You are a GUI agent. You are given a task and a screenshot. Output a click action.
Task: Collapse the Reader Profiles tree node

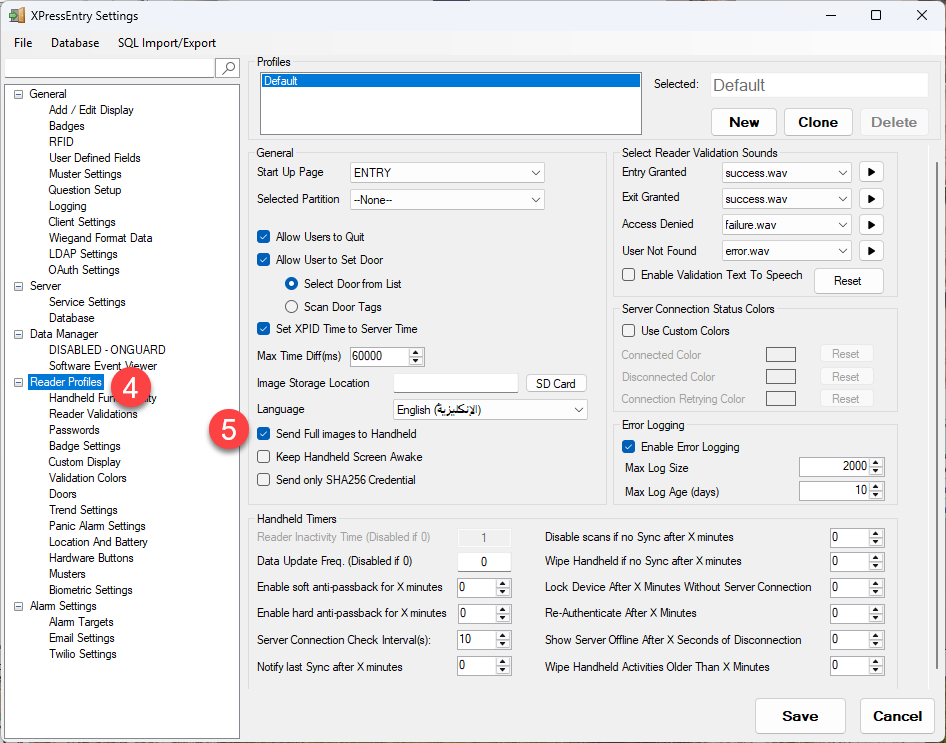[x=19, y=382]
